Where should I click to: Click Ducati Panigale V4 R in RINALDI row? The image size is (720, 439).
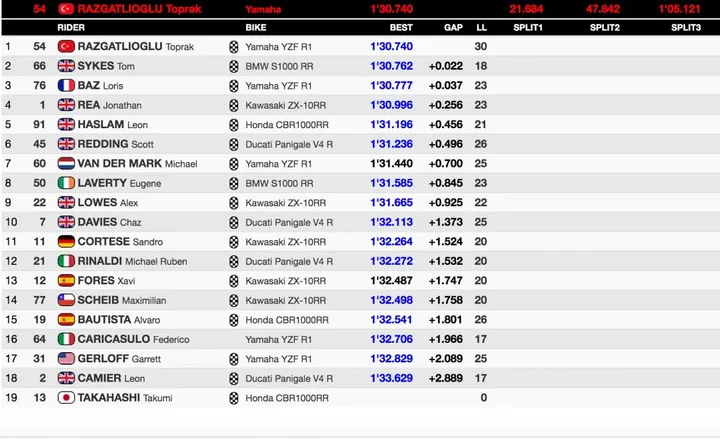tap(289, 261)
